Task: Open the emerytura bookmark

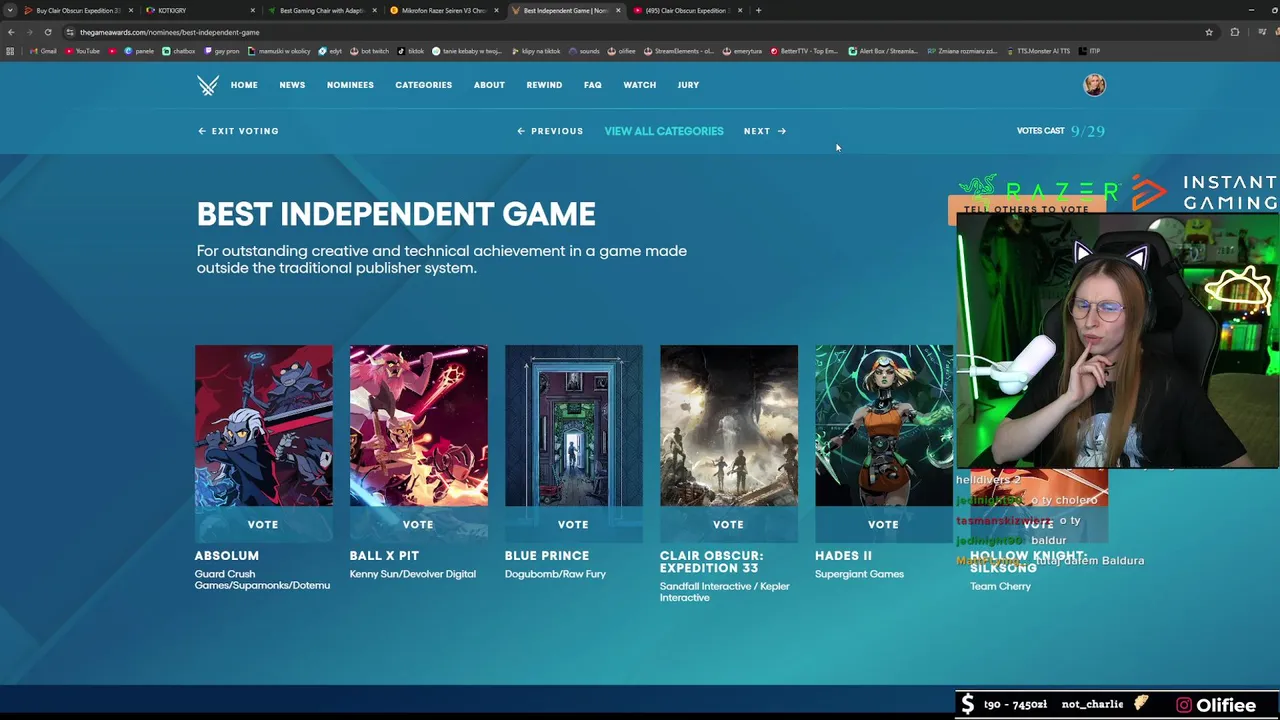Action: coord(742,51)
